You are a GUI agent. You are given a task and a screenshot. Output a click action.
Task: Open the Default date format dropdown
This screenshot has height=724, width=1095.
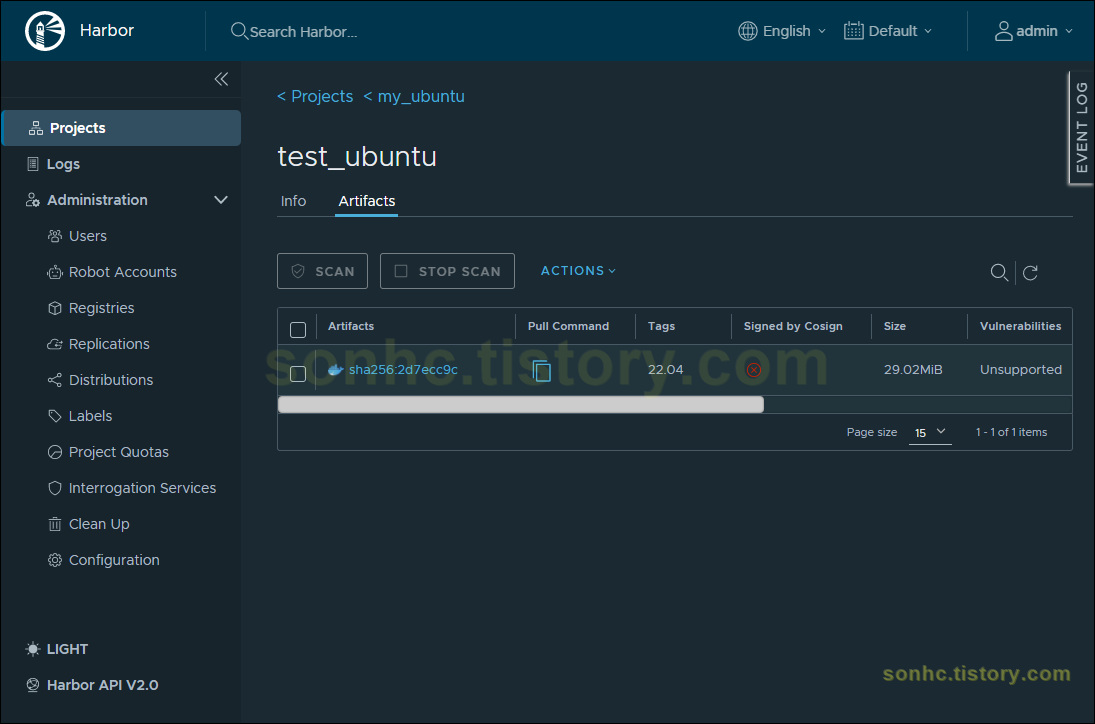pyautogui.click(x=888, y=31)
